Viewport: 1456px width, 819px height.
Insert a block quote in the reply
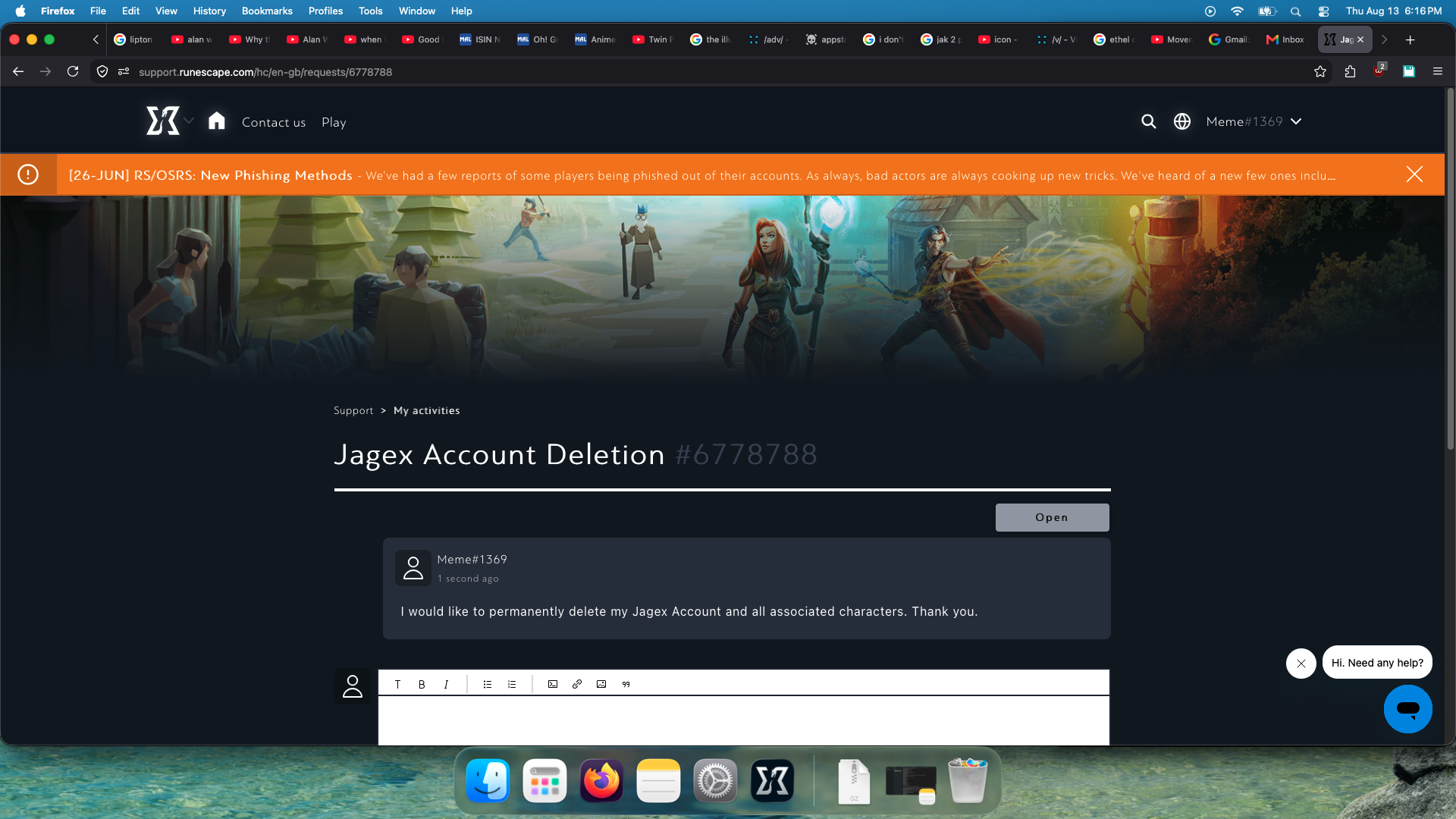626,684
